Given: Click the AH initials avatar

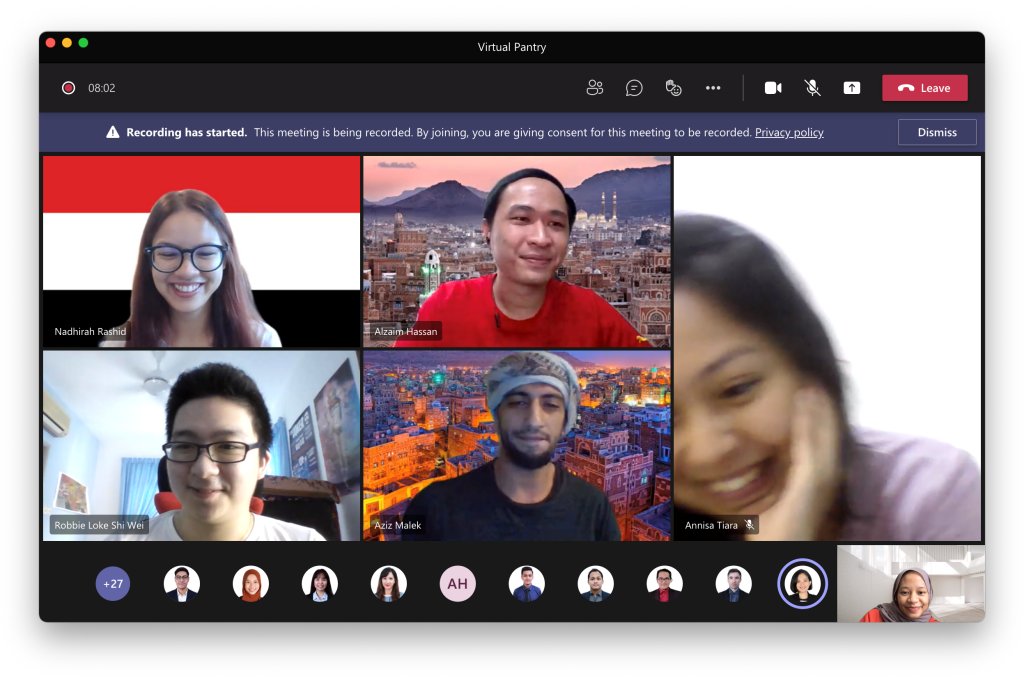Looking at the screenshot, I should point(457,583).
